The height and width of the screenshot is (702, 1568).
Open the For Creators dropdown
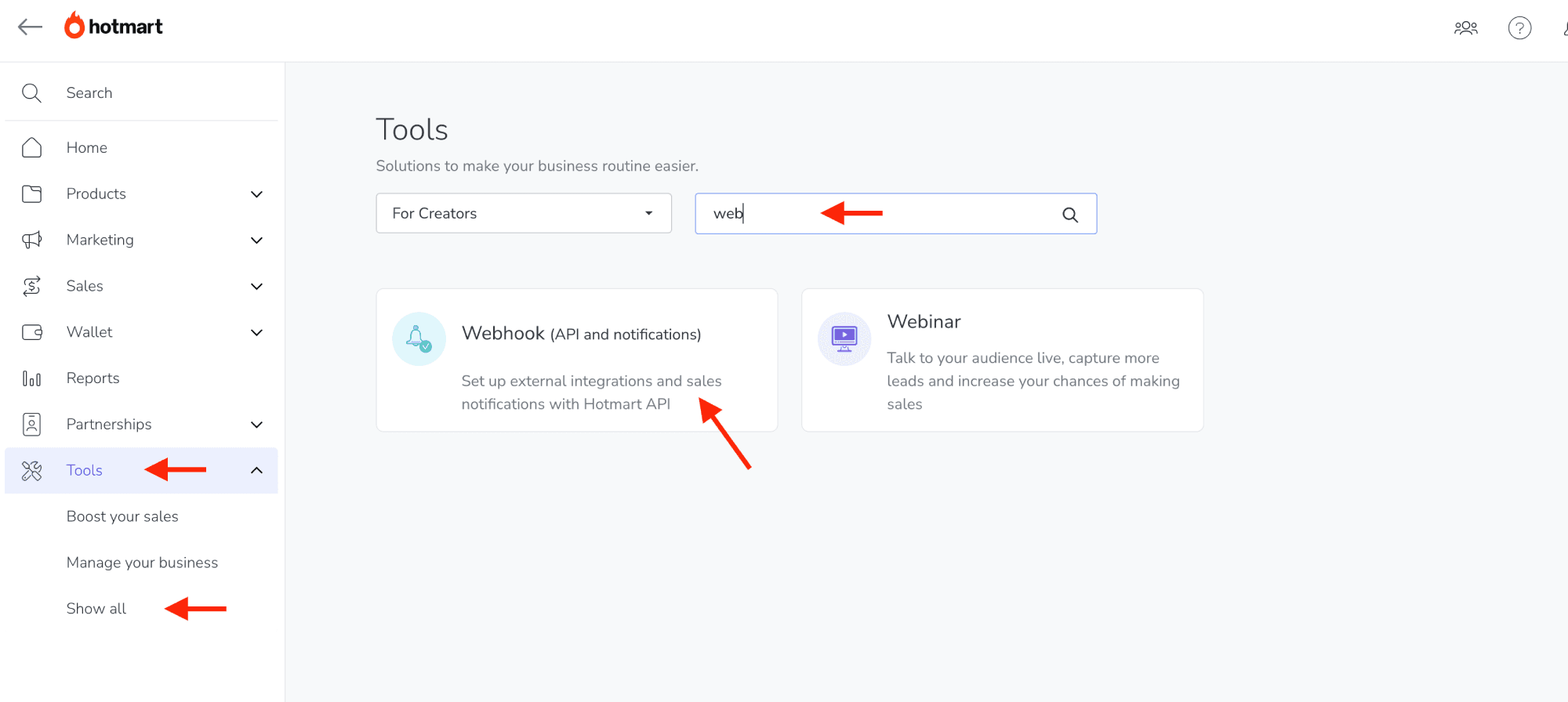(x=524, y=213)
